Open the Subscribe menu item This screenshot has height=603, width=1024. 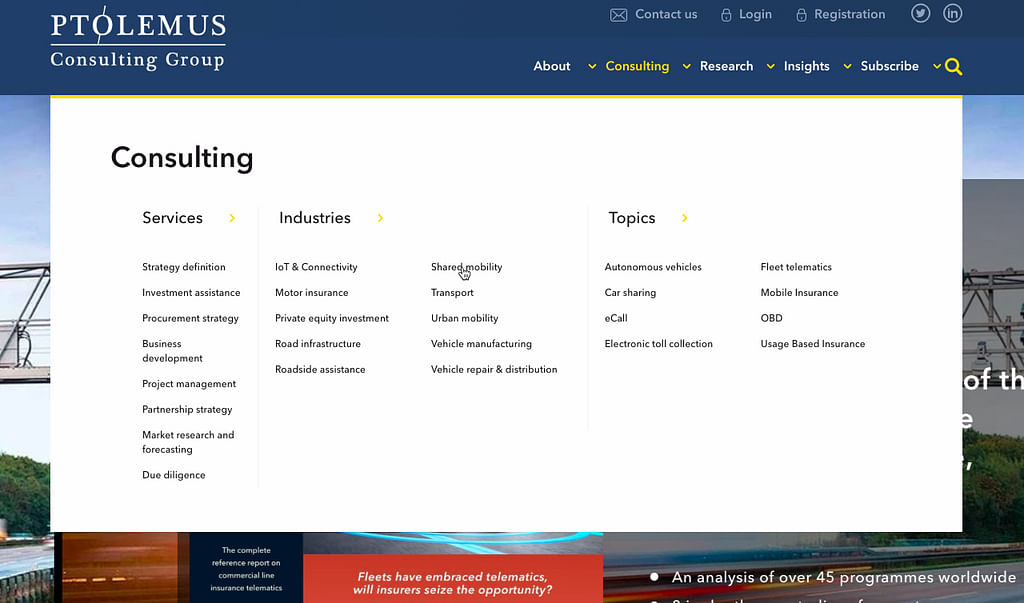[889, 66]
